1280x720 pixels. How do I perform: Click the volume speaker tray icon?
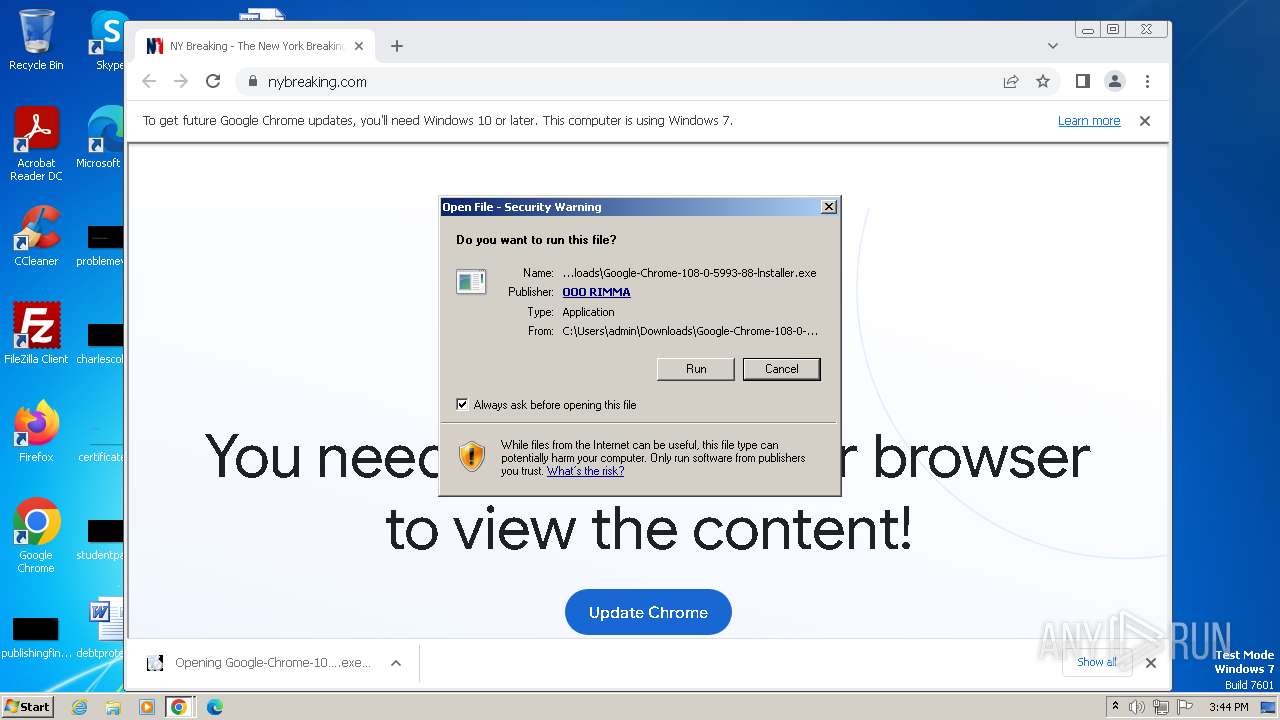pyautogui.click(x=1137, y=707)
